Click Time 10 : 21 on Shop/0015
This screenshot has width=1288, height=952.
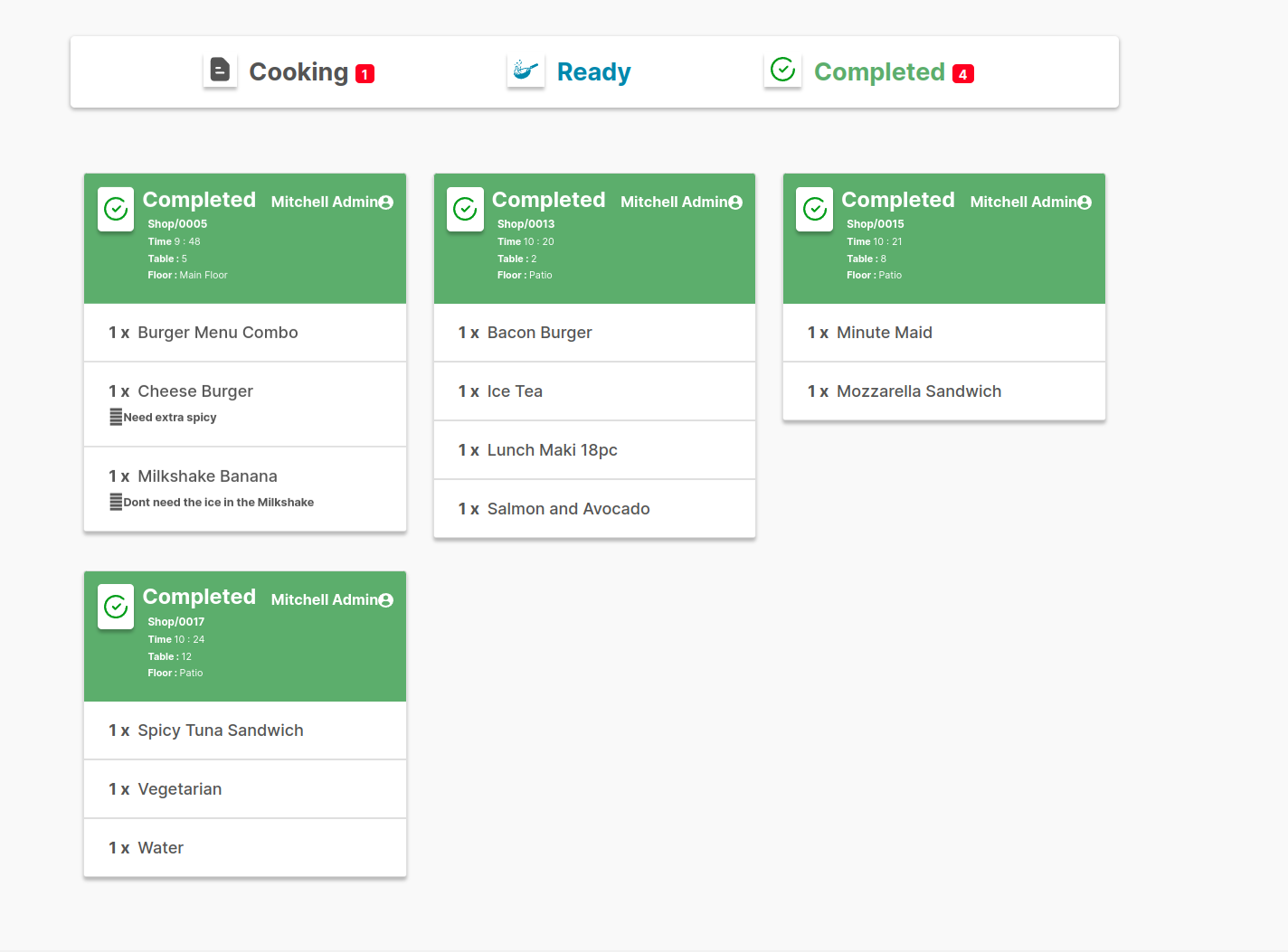coord(875,241)
